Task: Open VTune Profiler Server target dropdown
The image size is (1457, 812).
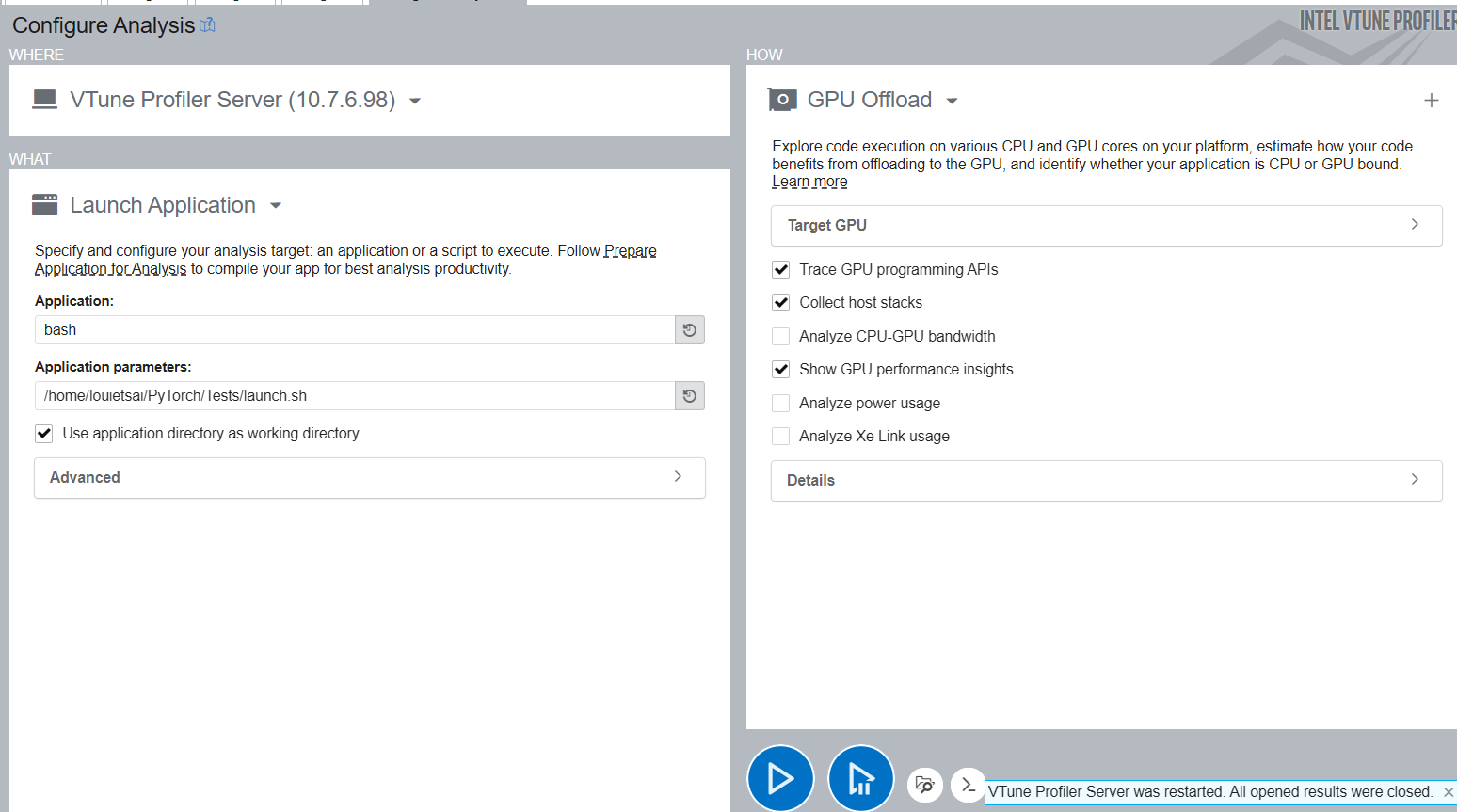Action: 415,101
